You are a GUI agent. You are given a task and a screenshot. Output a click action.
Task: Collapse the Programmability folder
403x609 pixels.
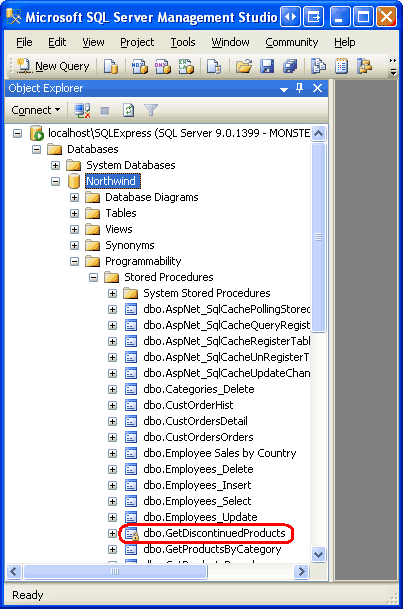coord(75,261)
